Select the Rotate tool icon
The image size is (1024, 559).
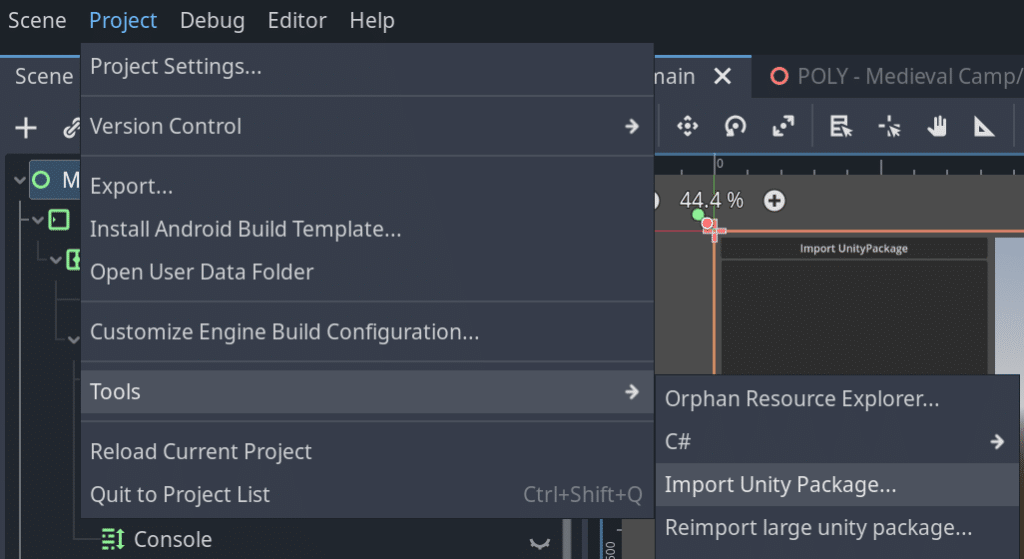pyautogui.click(x=735, y=126)
